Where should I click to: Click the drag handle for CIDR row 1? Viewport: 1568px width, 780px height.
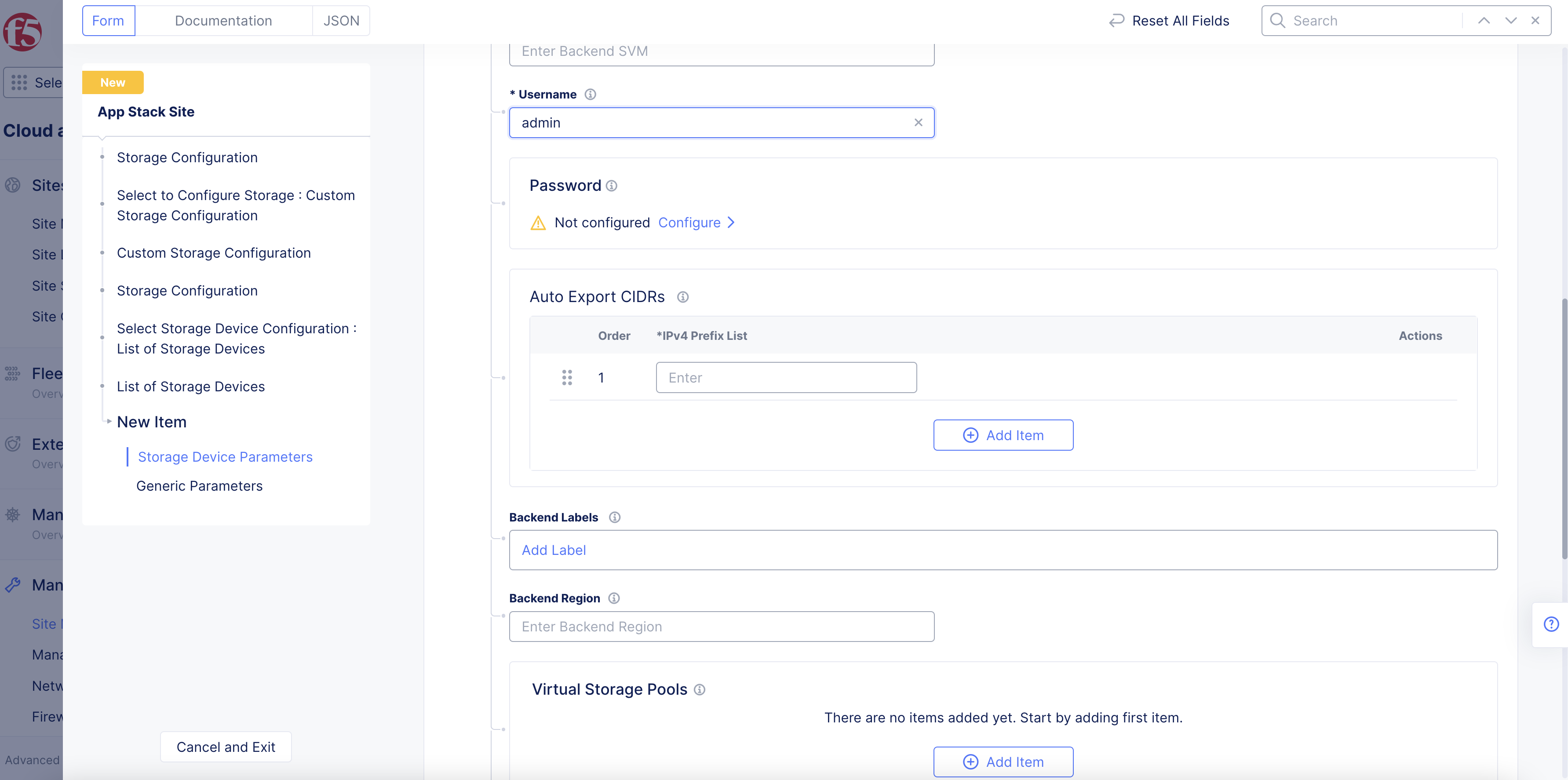(567, 378)
